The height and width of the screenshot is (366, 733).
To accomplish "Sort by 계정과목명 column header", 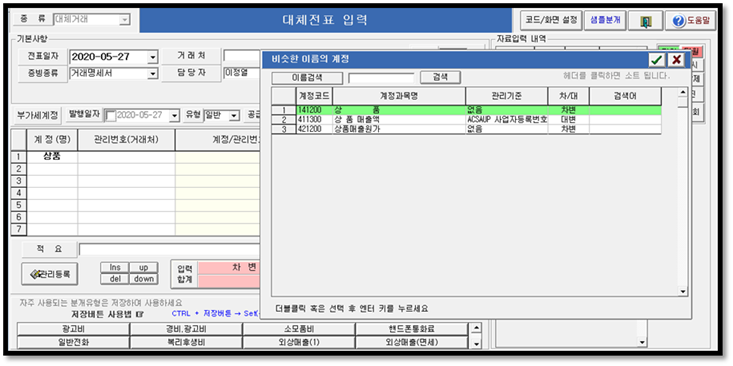I will pos(399,96).
